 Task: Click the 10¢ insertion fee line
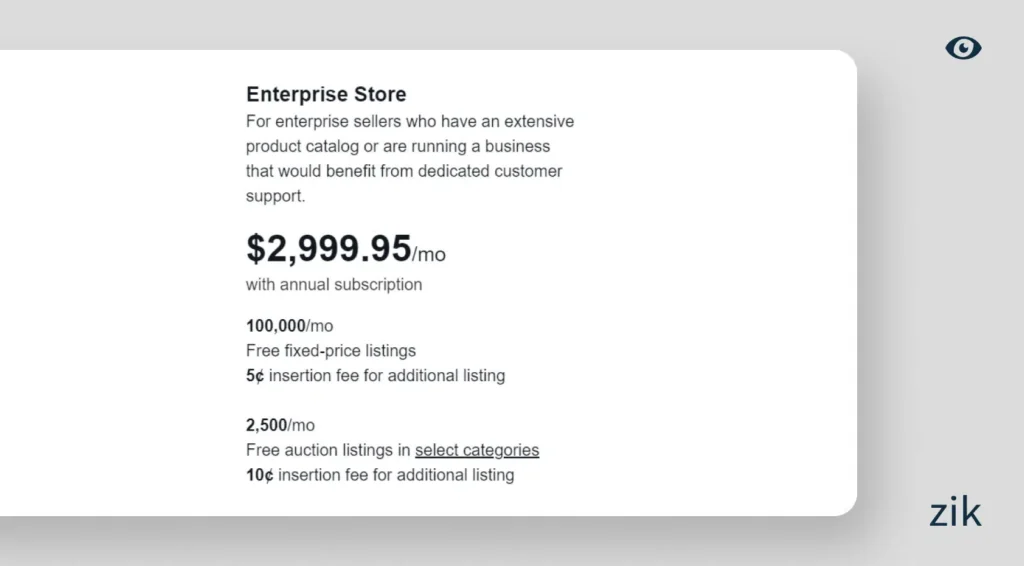pyautogui.click(x=380, y=475)
